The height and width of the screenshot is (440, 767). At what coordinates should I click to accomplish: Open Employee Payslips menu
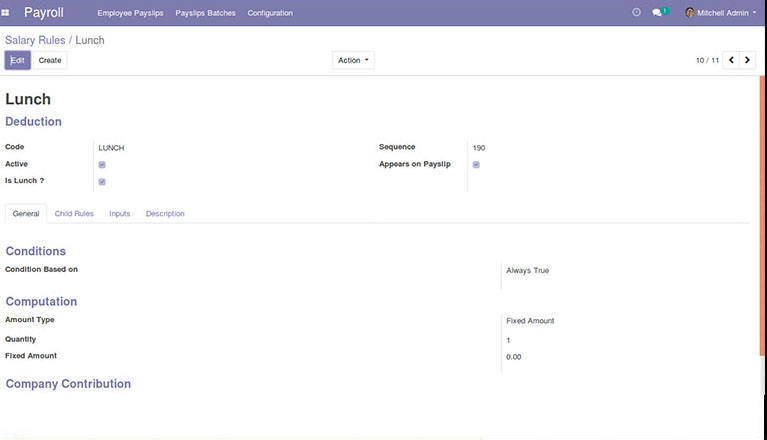(130, 13)
